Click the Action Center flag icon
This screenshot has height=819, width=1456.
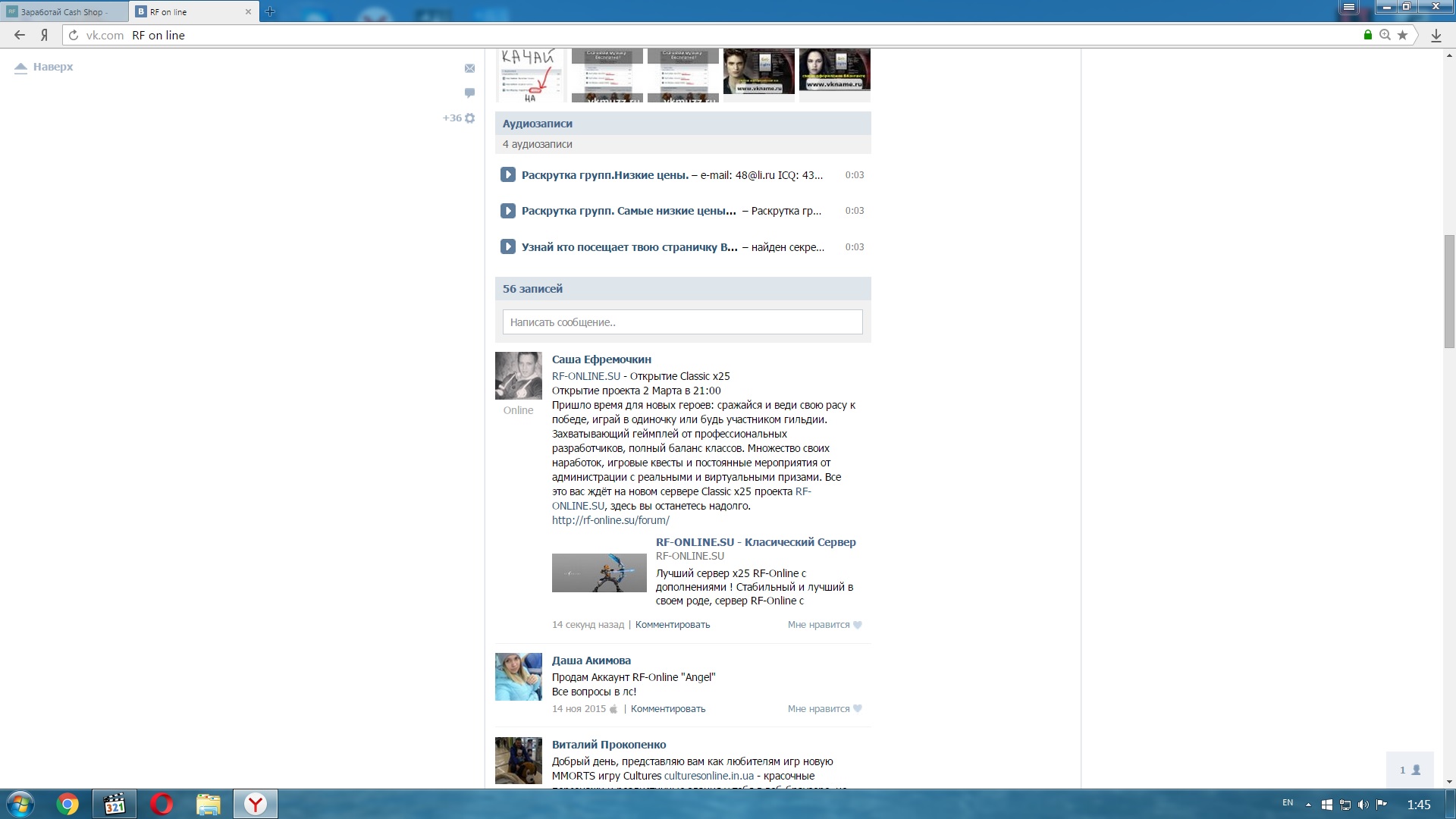[1382, 805]
